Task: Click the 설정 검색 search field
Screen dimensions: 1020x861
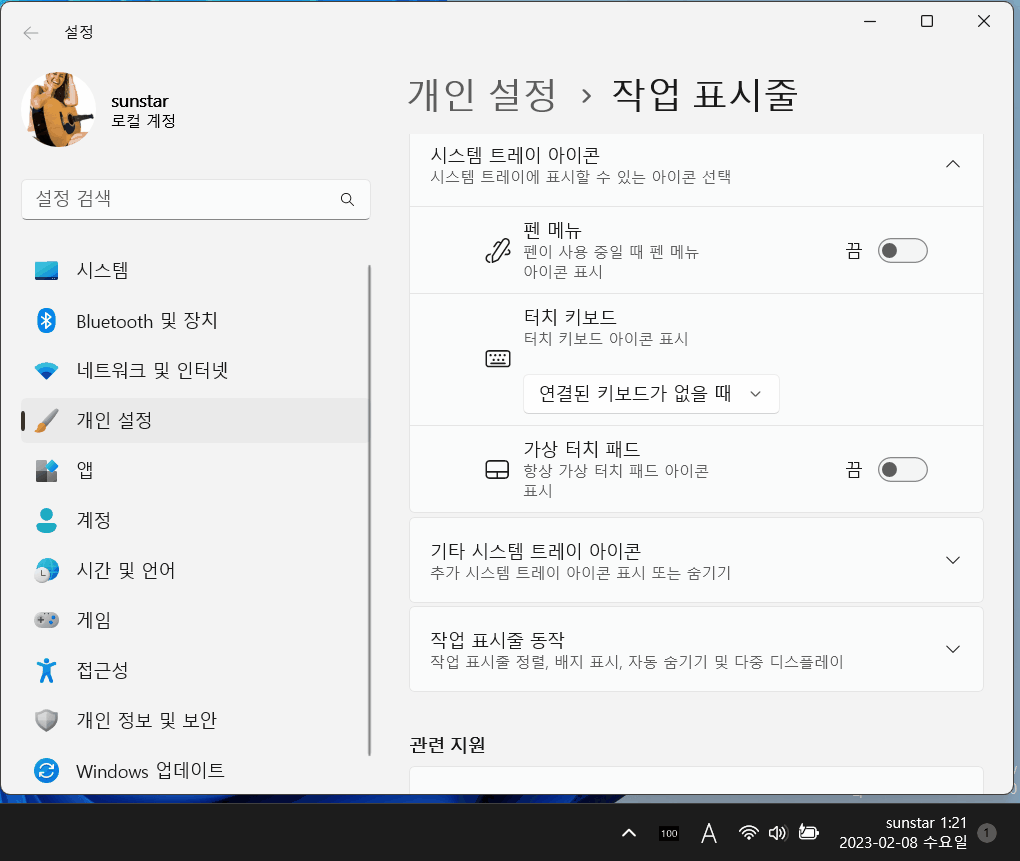Action: [195, 199]
